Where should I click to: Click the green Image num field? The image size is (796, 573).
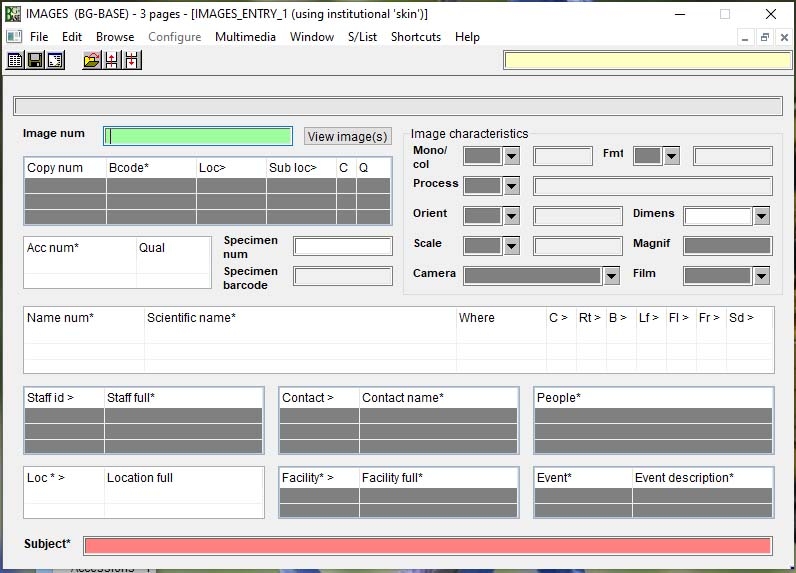(199, 136)
